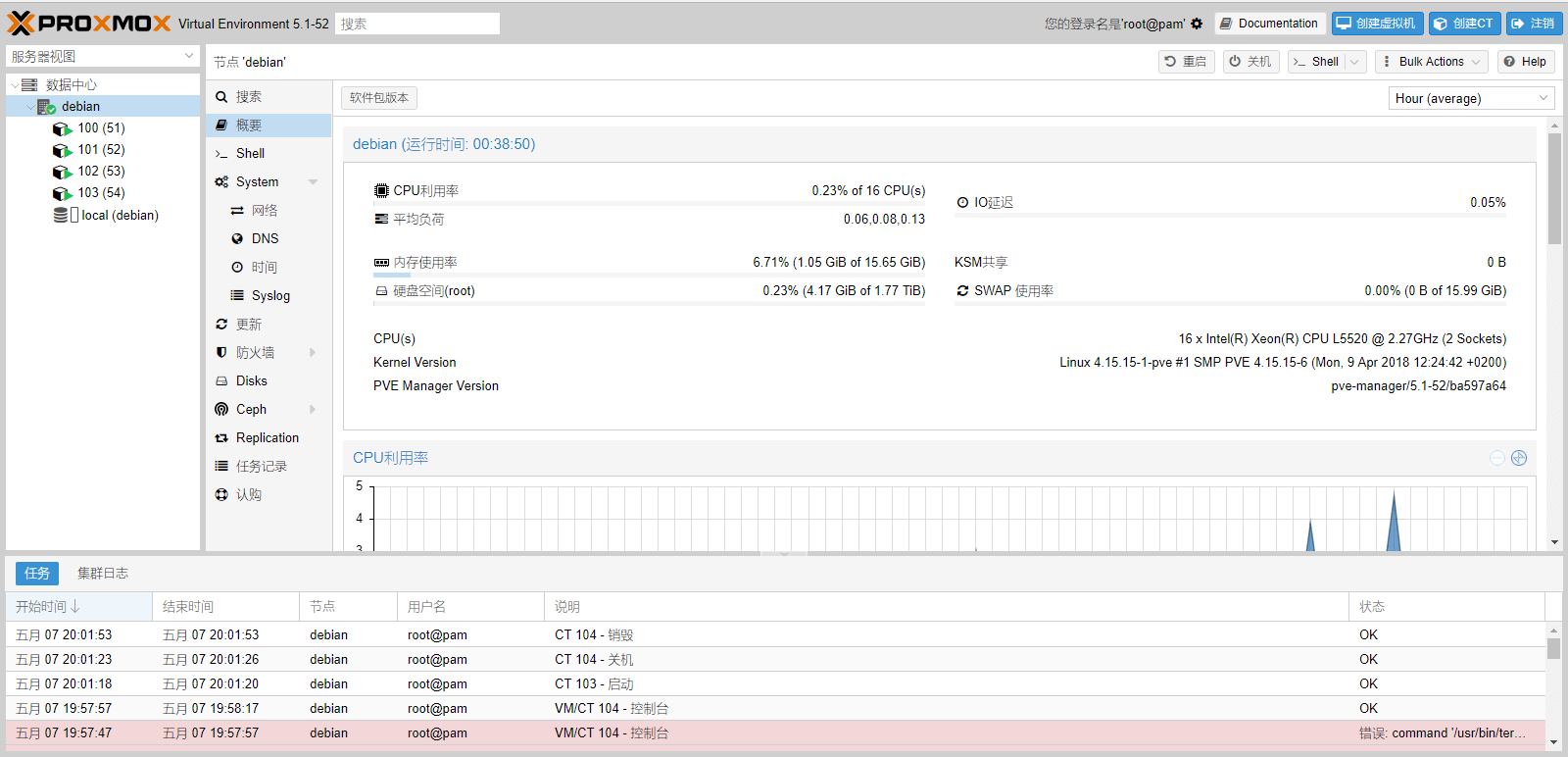Click the 软件包版本 button
Viewport: 1568px width, 757px height.
pyautogui.click(x=379, y=98)
